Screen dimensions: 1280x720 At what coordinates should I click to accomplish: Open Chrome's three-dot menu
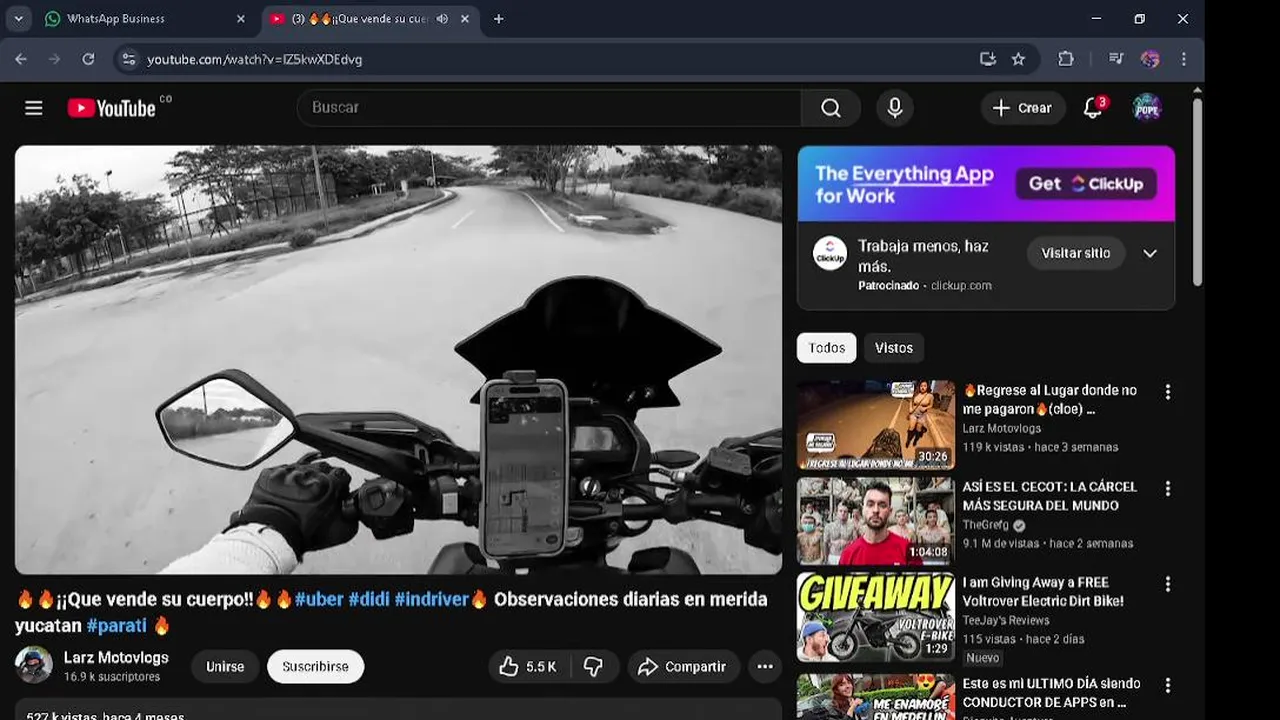point(1184,59)
